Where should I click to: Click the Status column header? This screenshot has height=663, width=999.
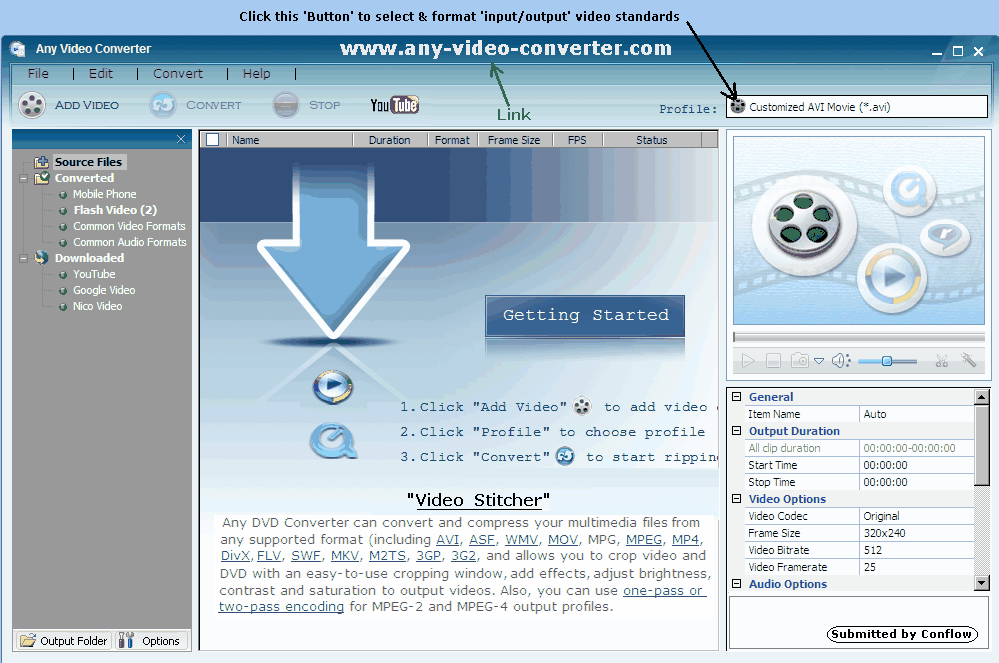652,139
